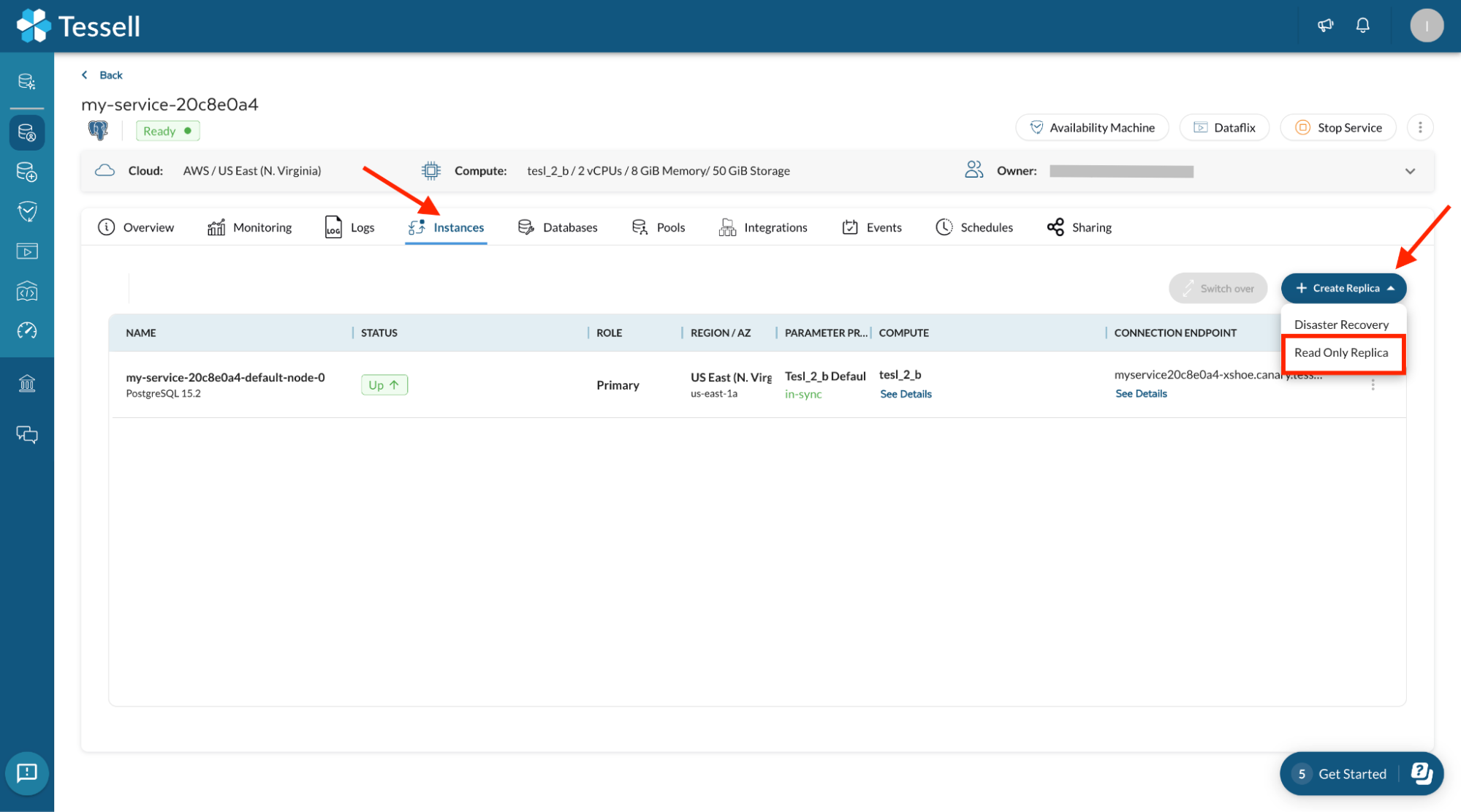1461x812 pixels.
Task: Switch to the Sharing tab
Action: click(x=1079, y=227)
